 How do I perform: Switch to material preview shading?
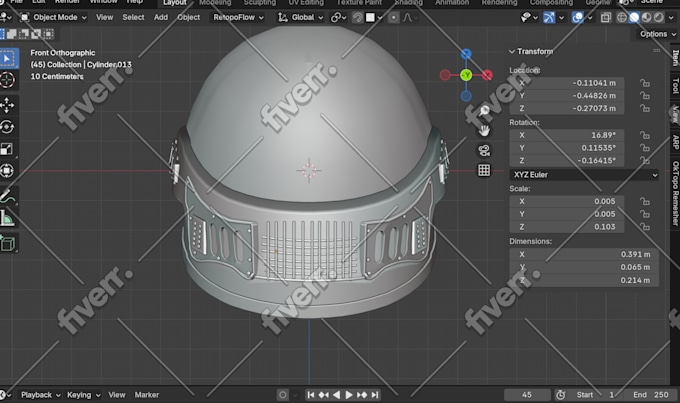click(x=647, y=17)
